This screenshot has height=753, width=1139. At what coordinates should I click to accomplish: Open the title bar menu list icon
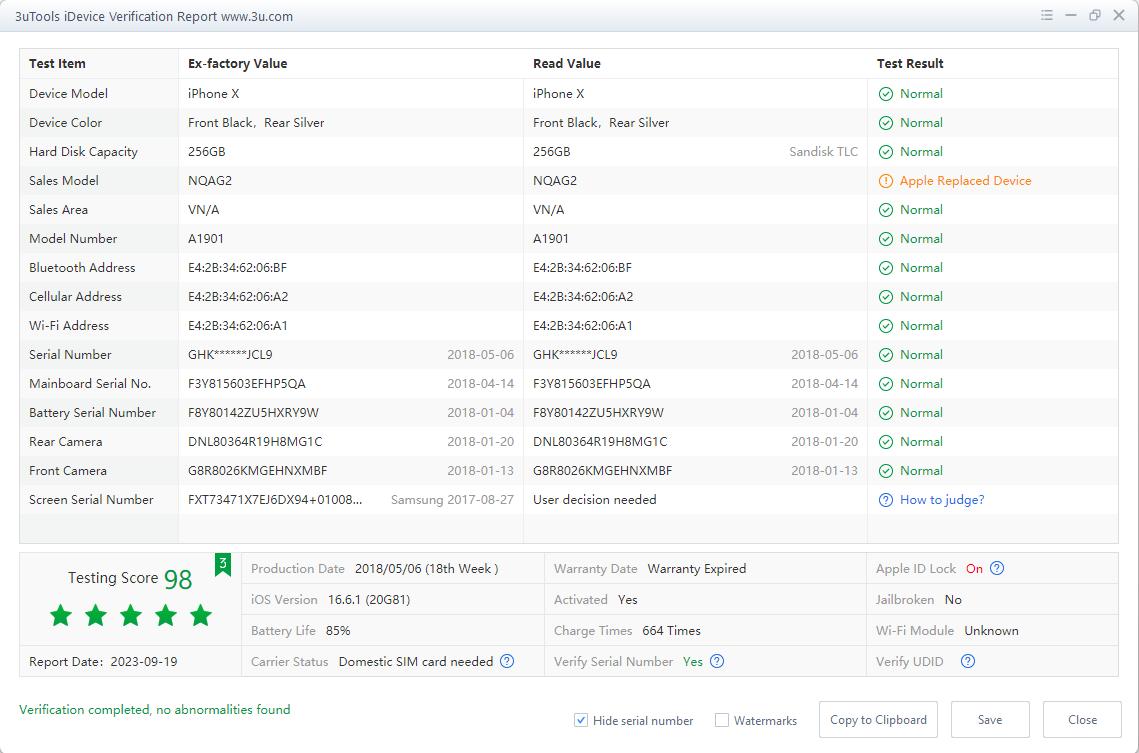pyautogui.click(x=1047, y=16)
